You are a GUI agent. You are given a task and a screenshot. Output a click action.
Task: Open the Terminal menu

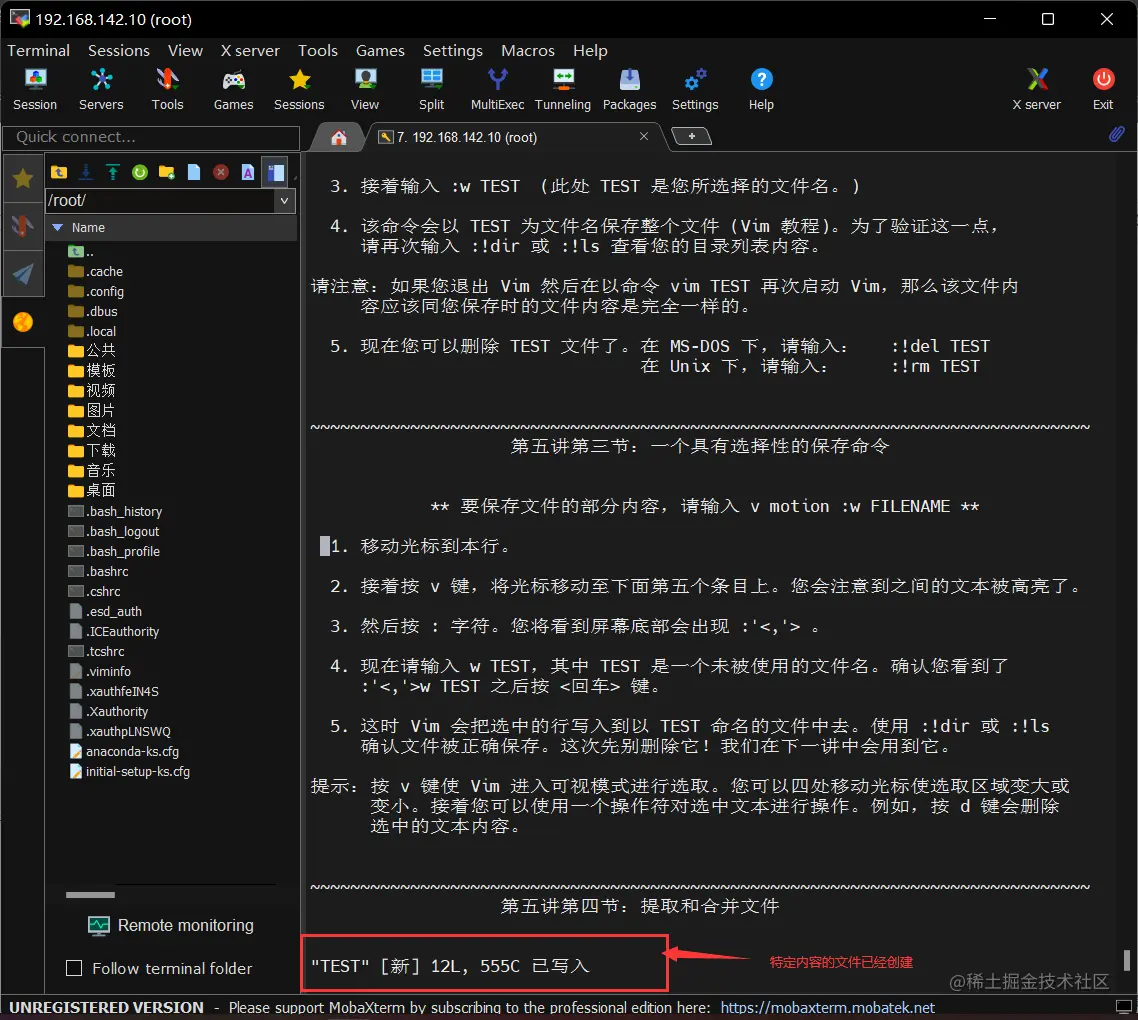pyautogui.click(x=38, y=50)
